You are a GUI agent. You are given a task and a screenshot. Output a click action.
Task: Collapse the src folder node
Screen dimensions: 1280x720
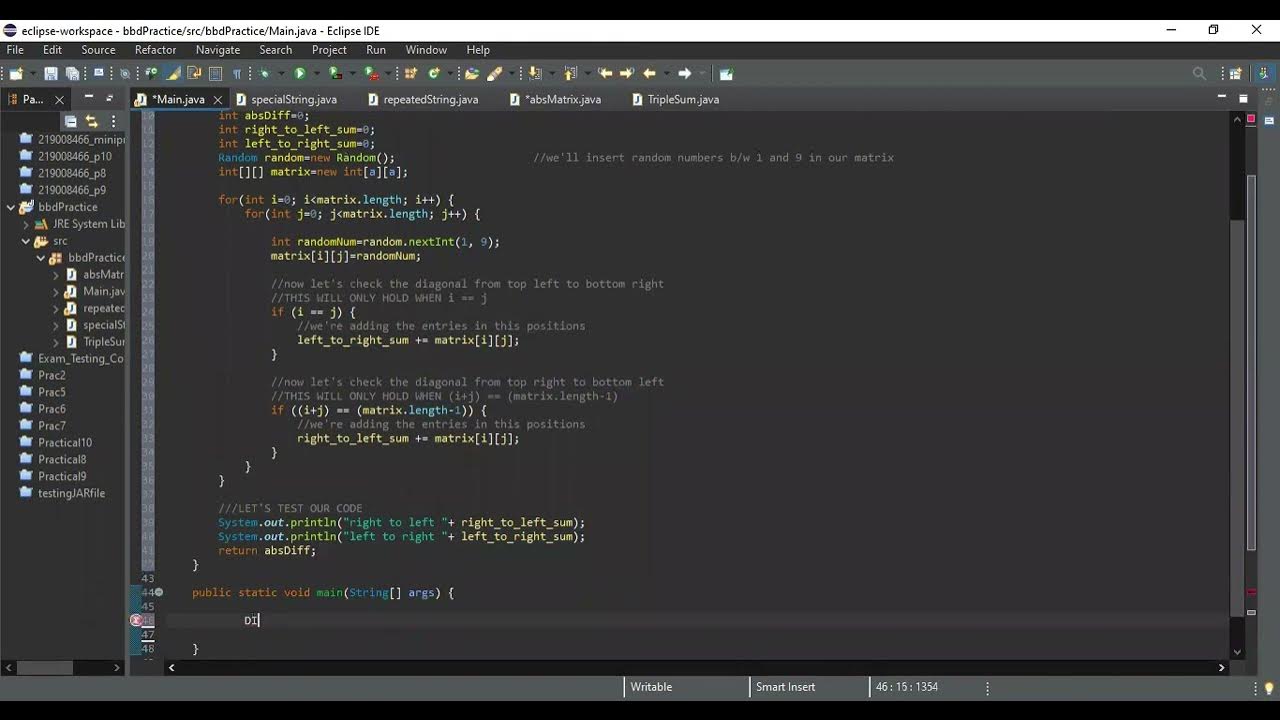pos(26,241)
